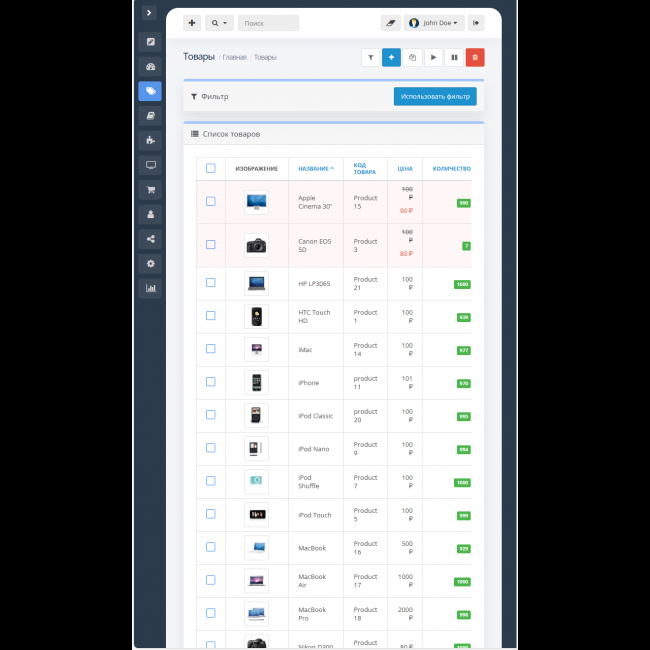Sort by the Цена column header
Screen dimensions: 650x650
tap(404, 169)
